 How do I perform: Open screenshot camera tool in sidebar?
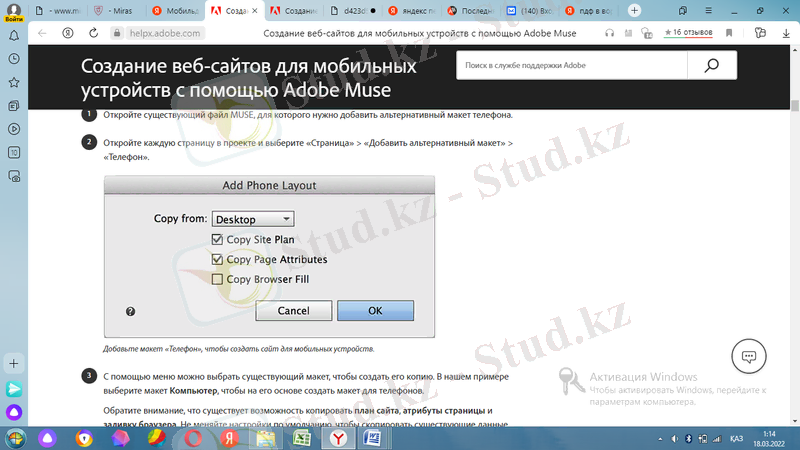click(14, 176)
